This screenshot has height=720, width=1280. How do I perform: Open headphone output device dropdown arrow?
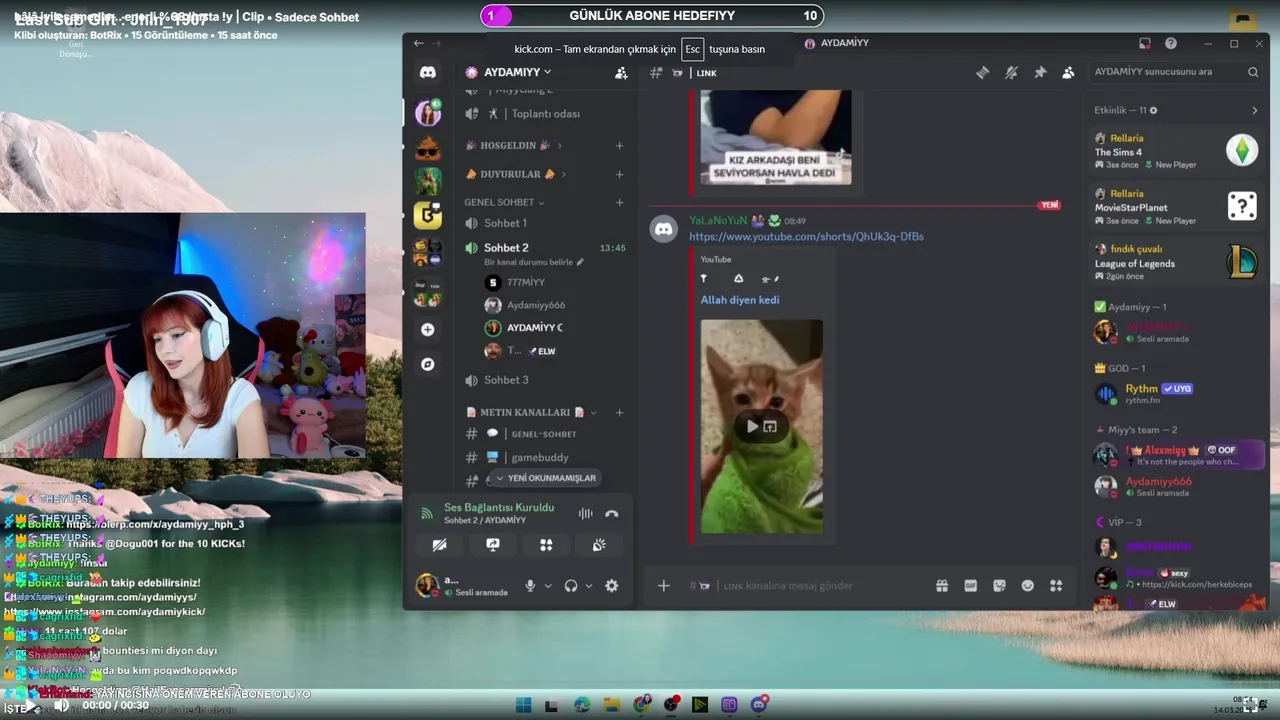pos(589,586)
